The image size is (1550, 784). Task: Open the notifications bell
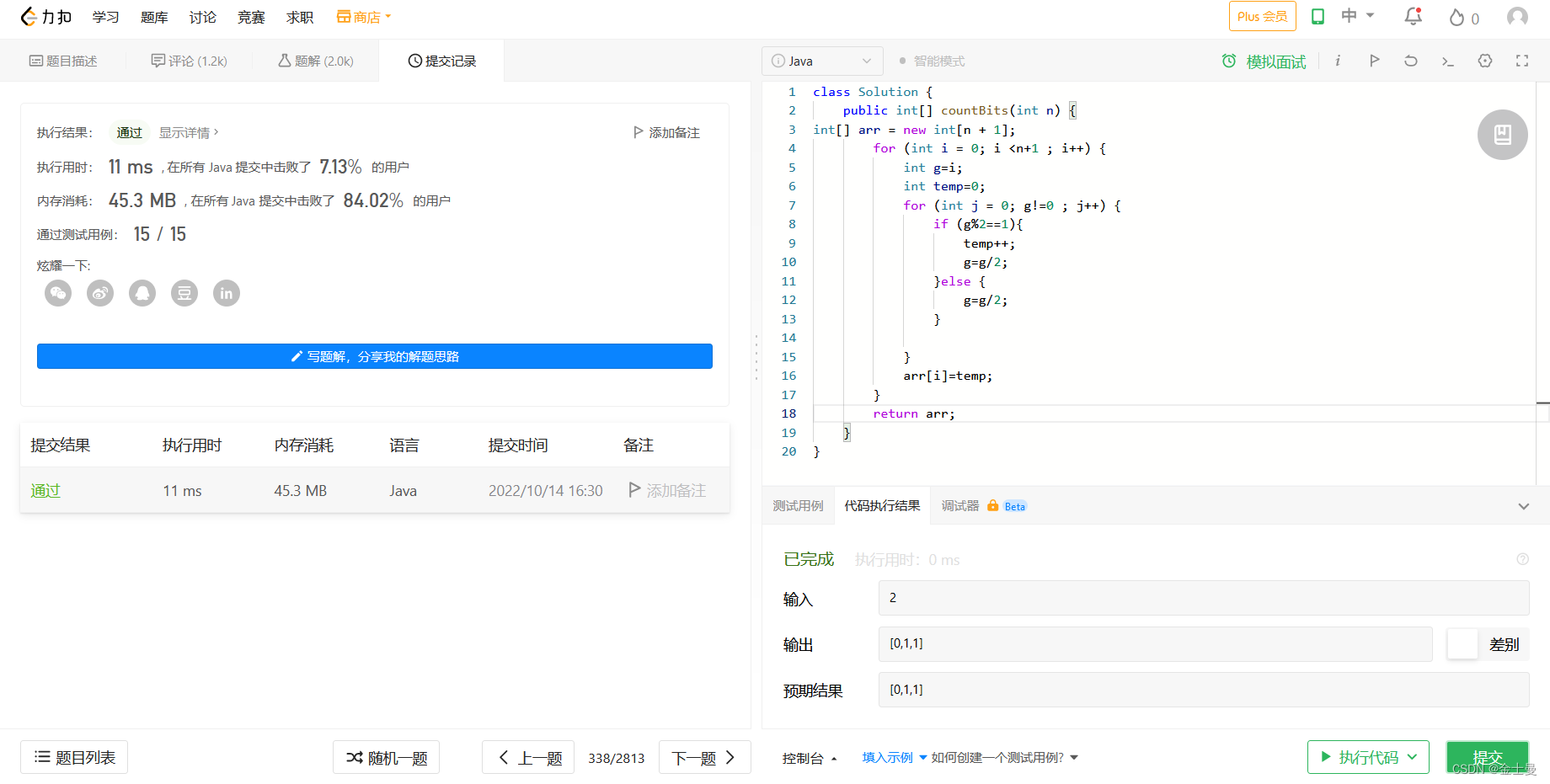pos(1414,17)
